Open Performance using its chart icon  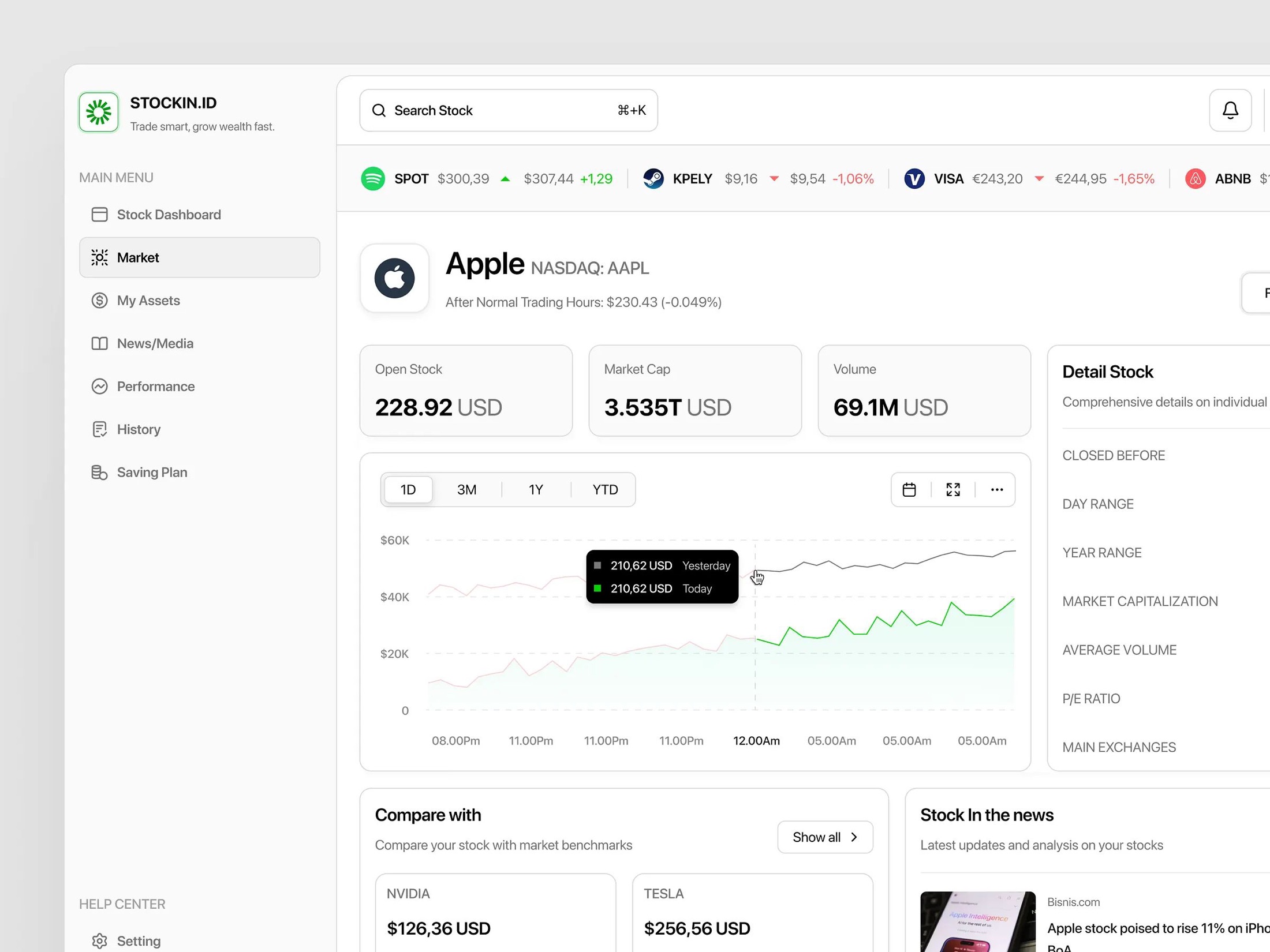click(99, 386)
